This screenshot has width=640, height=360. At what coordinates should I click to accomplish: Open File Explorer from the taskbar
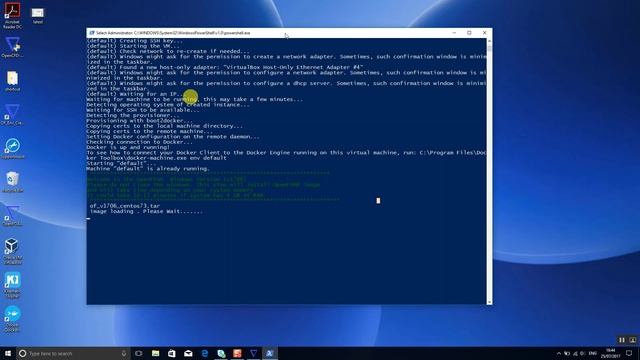coord(156,353)
